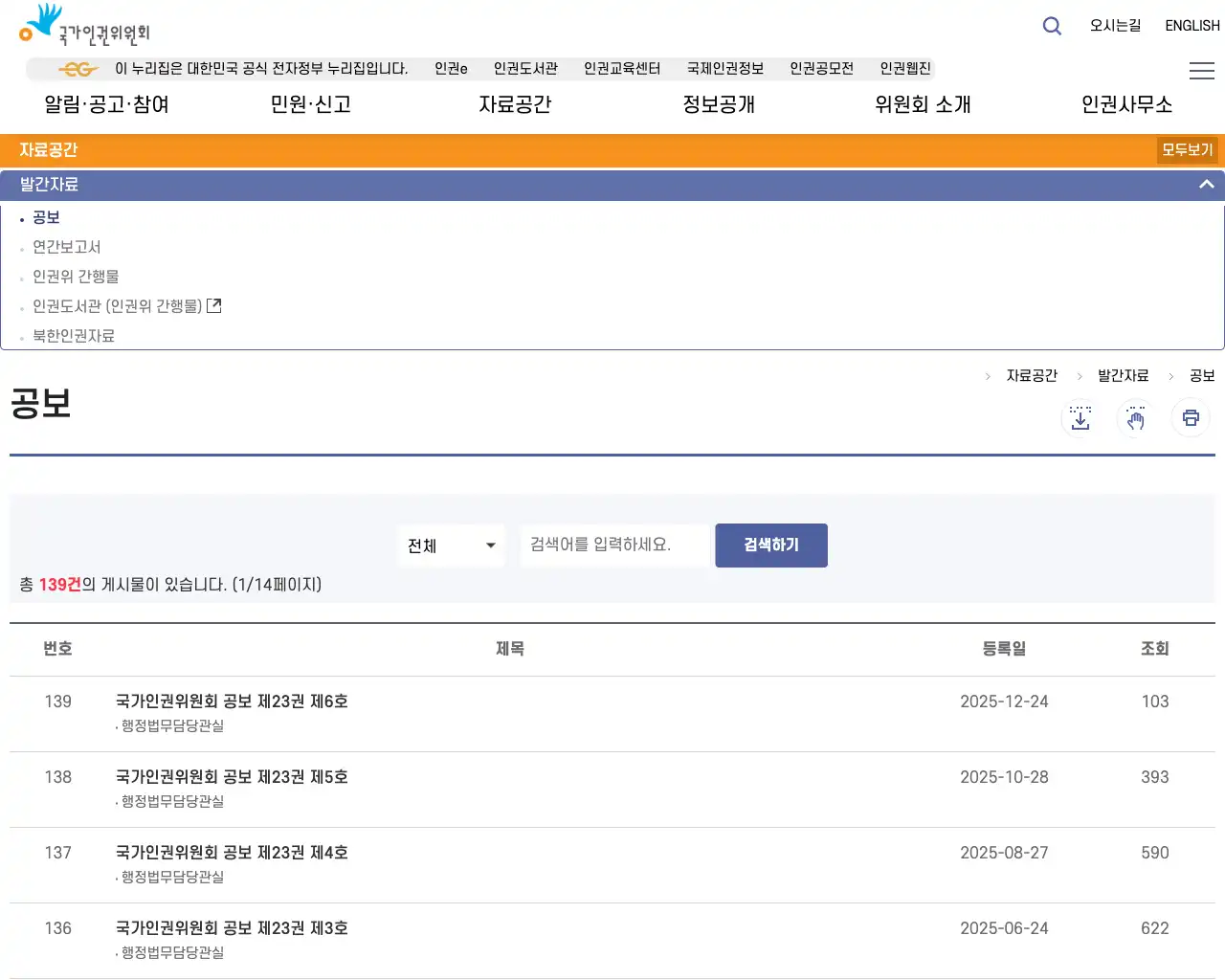The width and height of the screenshot is (1225, 980).
Task: Click the 검색어를 입력하세요 input field
Action: [614, 546]
